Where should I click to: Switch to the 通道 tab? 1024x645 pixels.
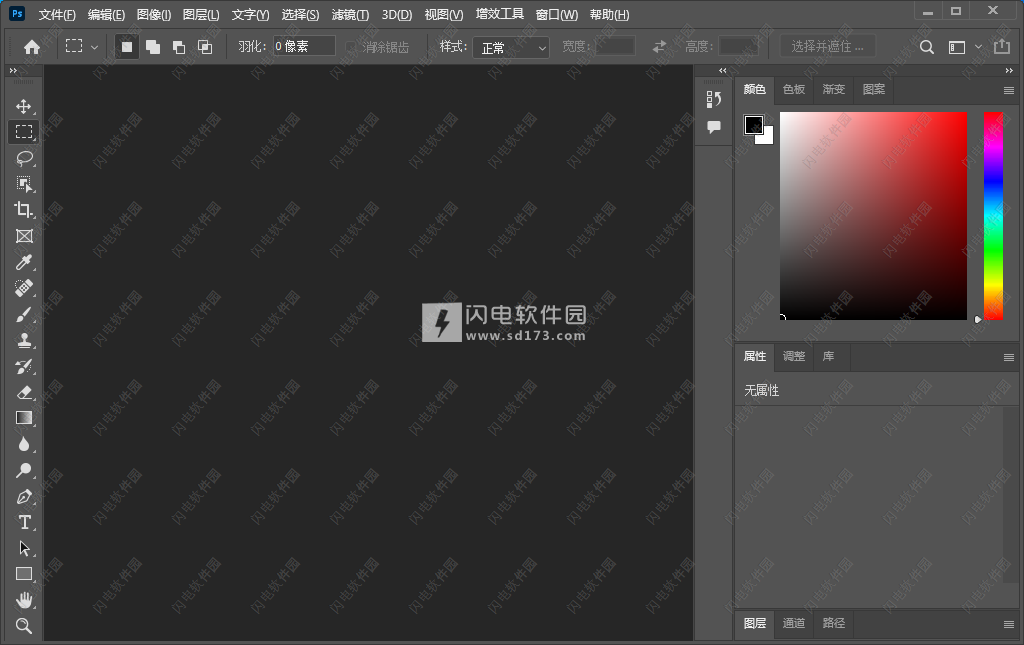pyautogui.click(x=793, y=623)
